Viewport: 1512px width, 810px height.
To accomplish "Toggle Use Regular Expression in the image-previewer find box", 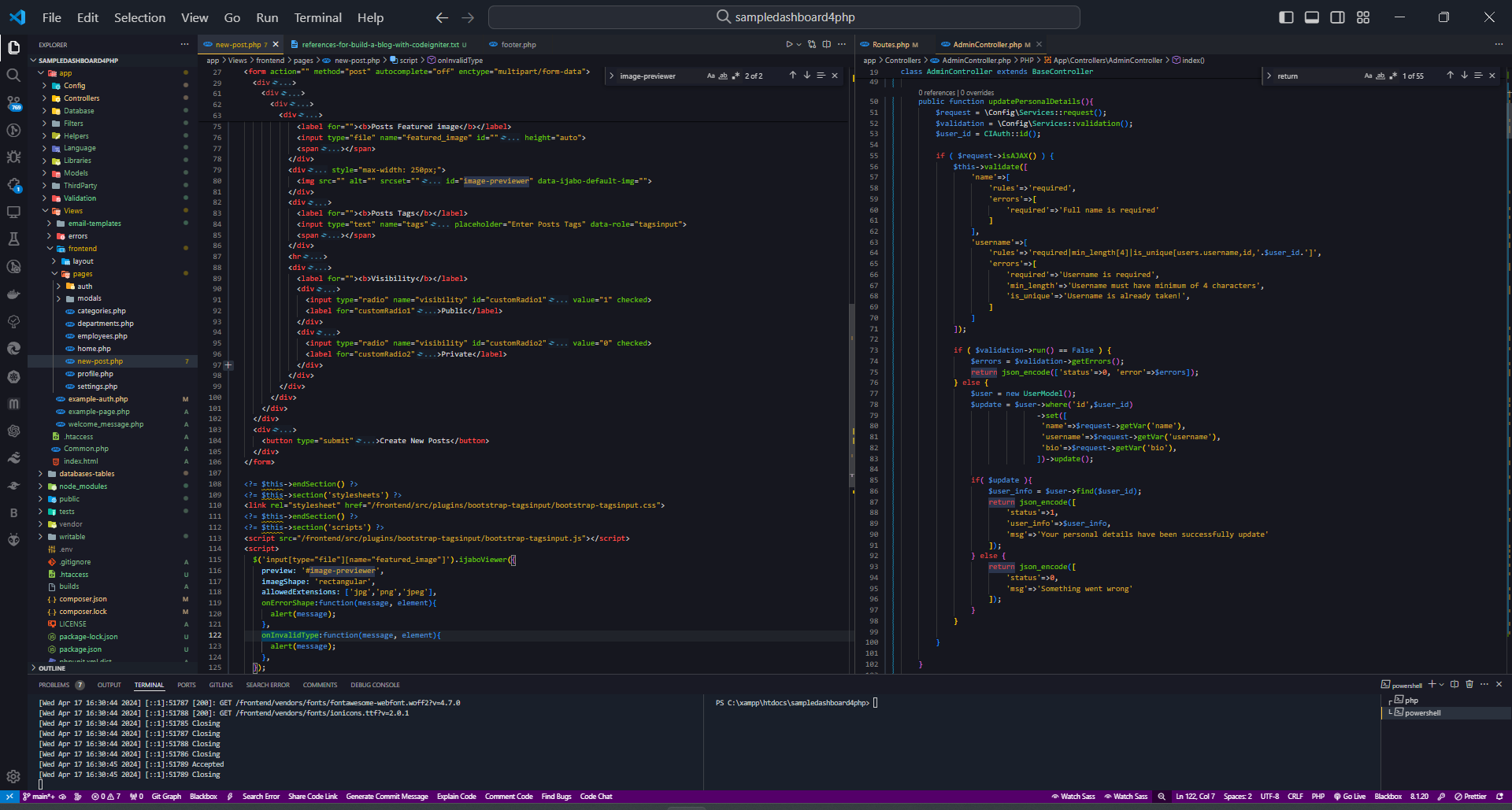I will point(736,76).
